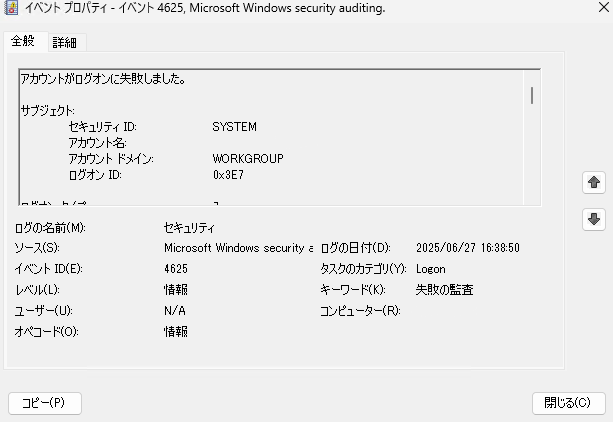Close the dialog with the X button
Viewport: 613px width, 422px height.
click(x=604, y=7)
